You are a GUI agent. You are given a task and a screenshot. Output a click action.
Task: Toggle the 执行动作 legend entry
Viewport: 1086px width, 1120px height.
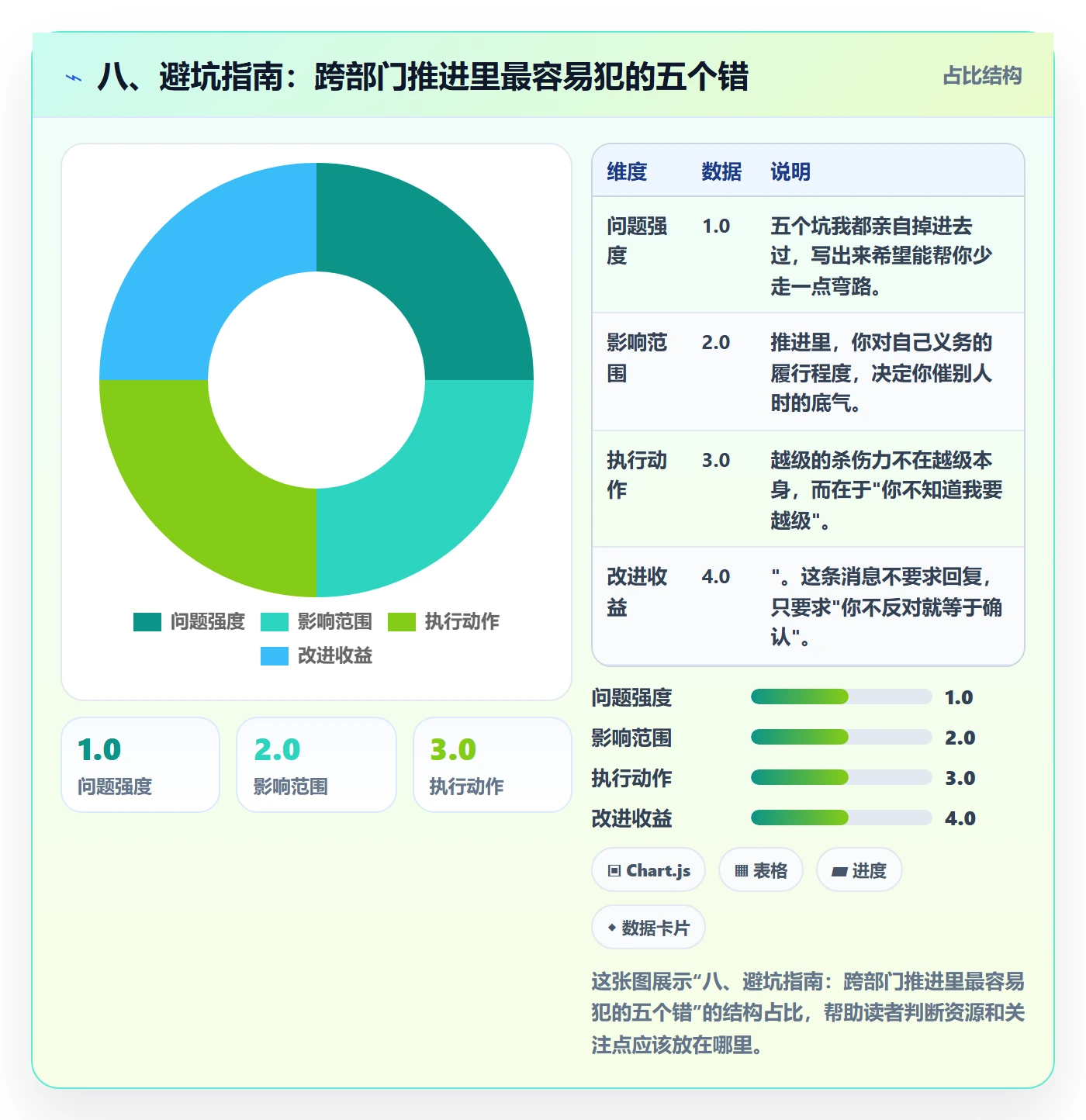(x=444, y=622)
